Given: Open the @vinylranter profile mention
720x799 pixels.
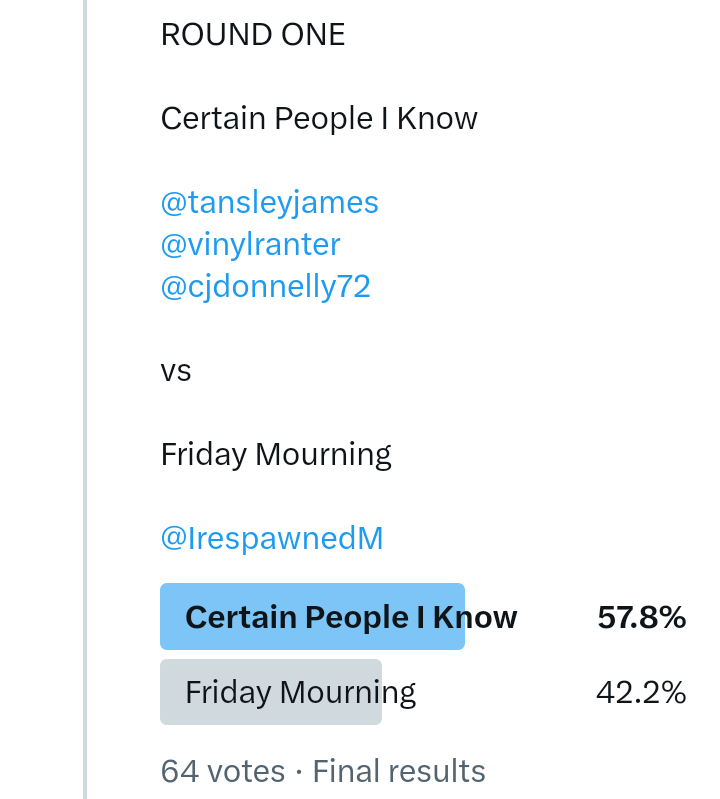Looking at the screenshot, I should tap(250, 245).
